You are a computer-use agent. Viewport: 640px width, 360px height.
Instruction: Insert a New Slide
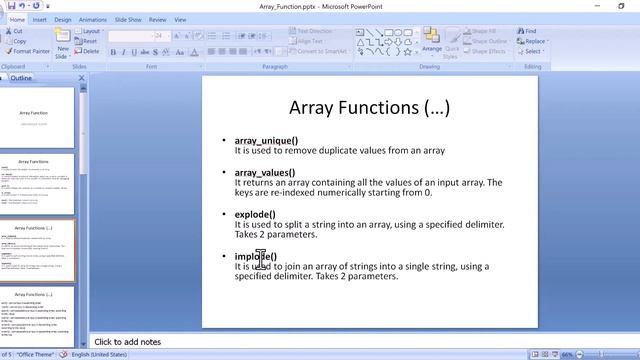(x=62, y=44)
